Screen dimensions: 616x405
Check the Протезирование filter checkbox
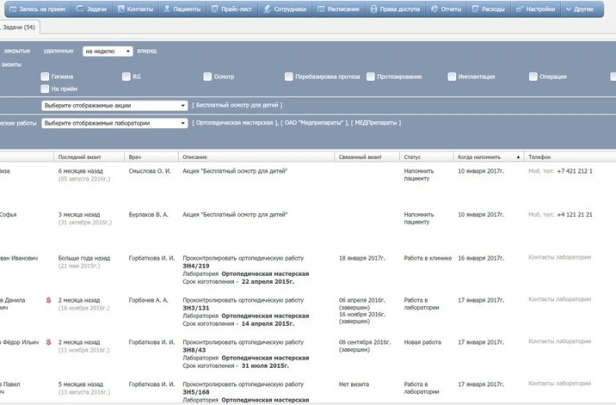(x=370, y=76)
